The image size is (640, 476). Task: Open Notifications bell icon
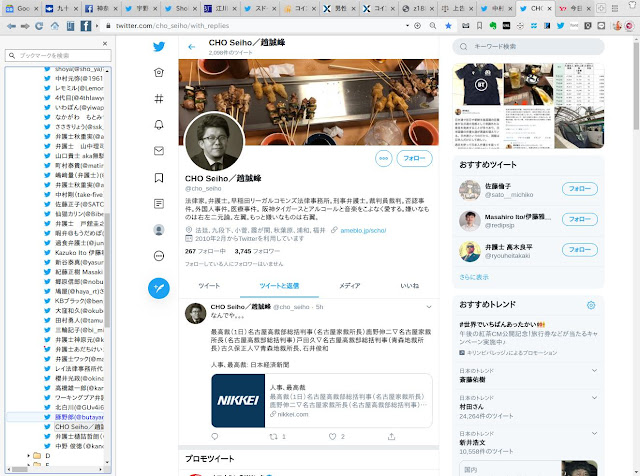pos(159,125)
